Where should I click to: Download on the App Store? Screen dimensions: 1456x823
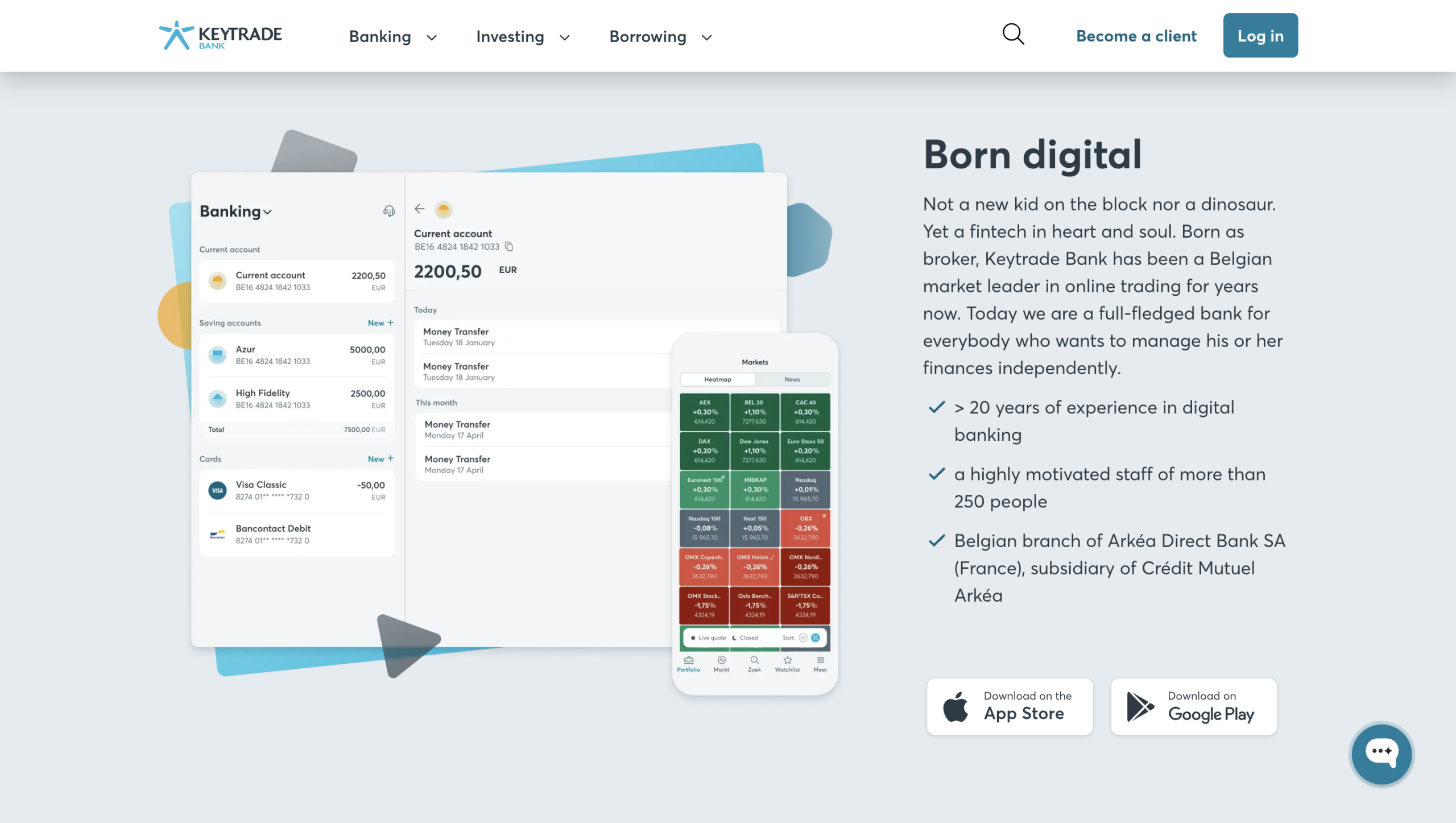point(1010,706)
